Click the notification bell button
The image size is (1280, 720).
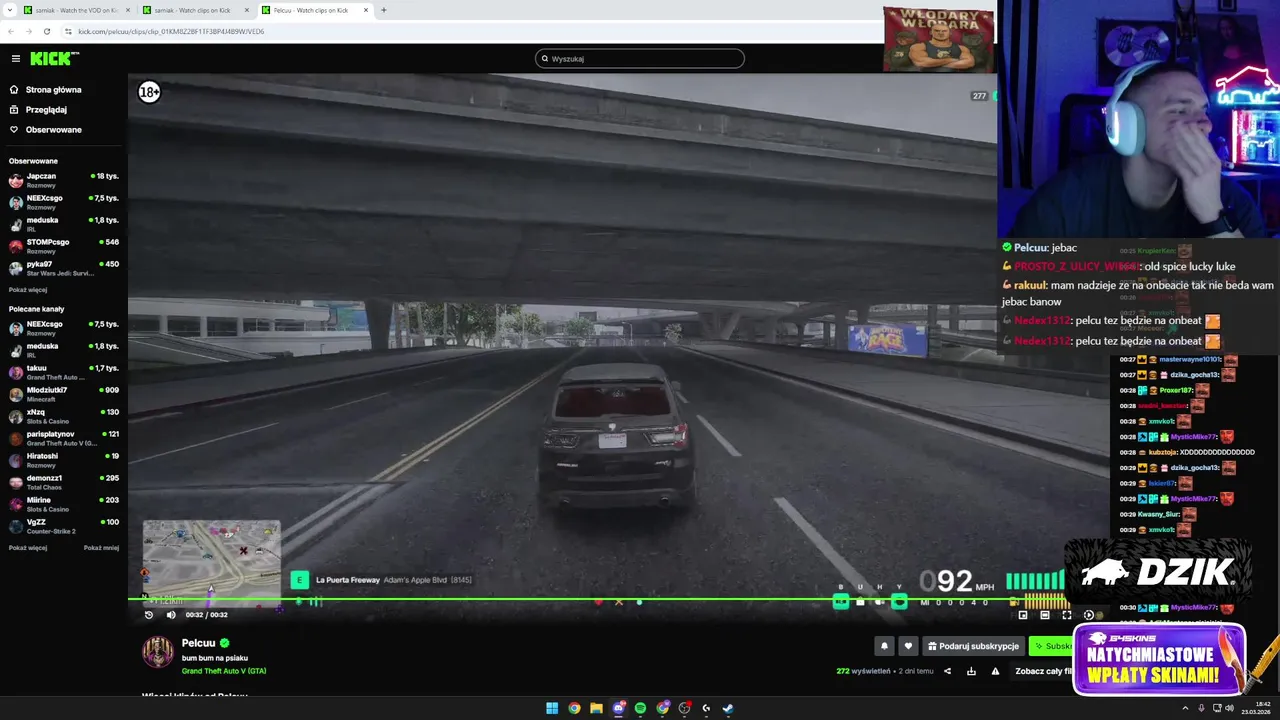pyautogui.click(x=884, y=646)
